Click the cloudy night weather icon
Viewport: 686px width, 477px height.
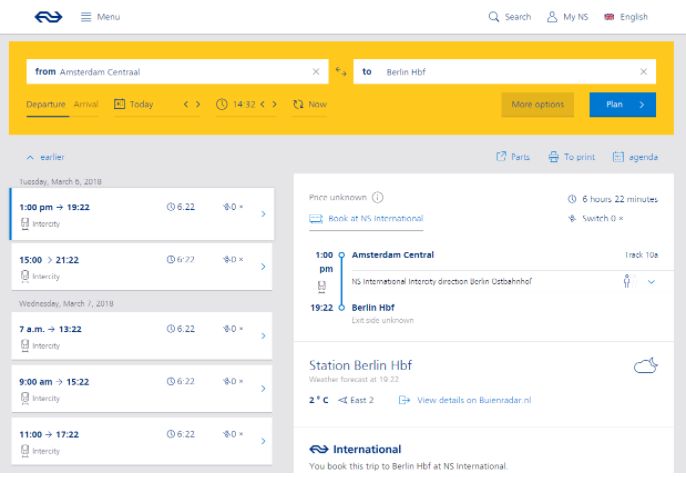pos(646,365)
